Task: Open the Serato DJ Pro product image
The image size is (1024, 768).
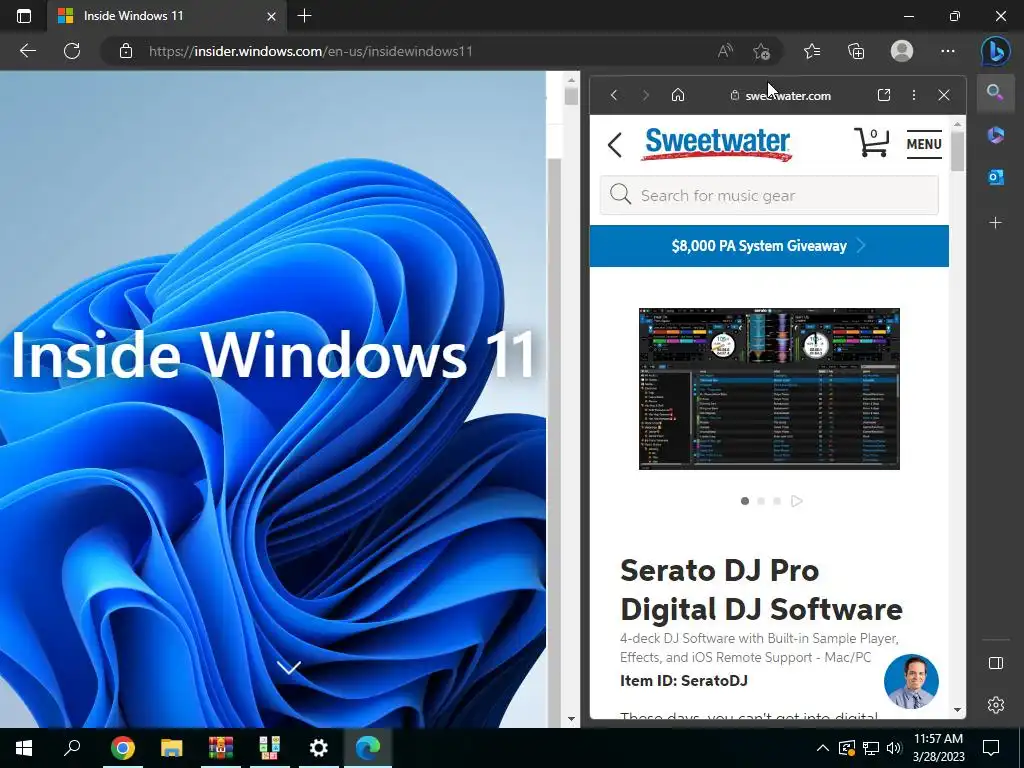Action: [769, 389]
